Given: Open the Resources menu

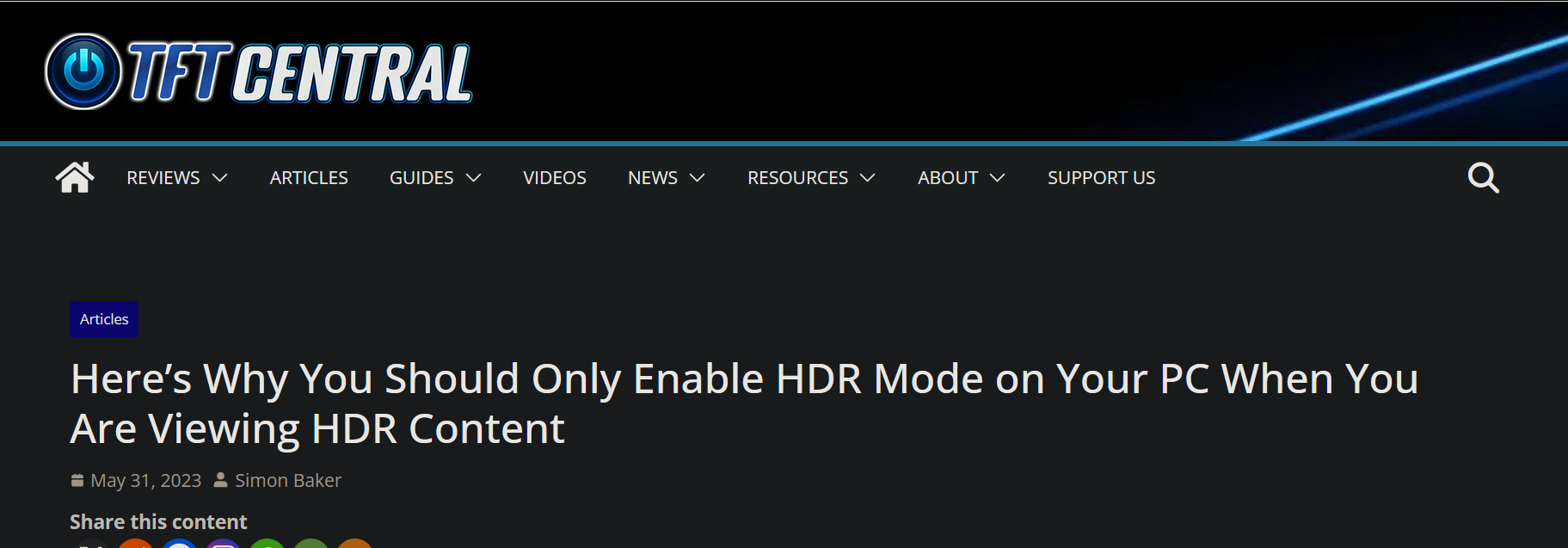Looking at the screenshot, I should click(x=797, y=178).
